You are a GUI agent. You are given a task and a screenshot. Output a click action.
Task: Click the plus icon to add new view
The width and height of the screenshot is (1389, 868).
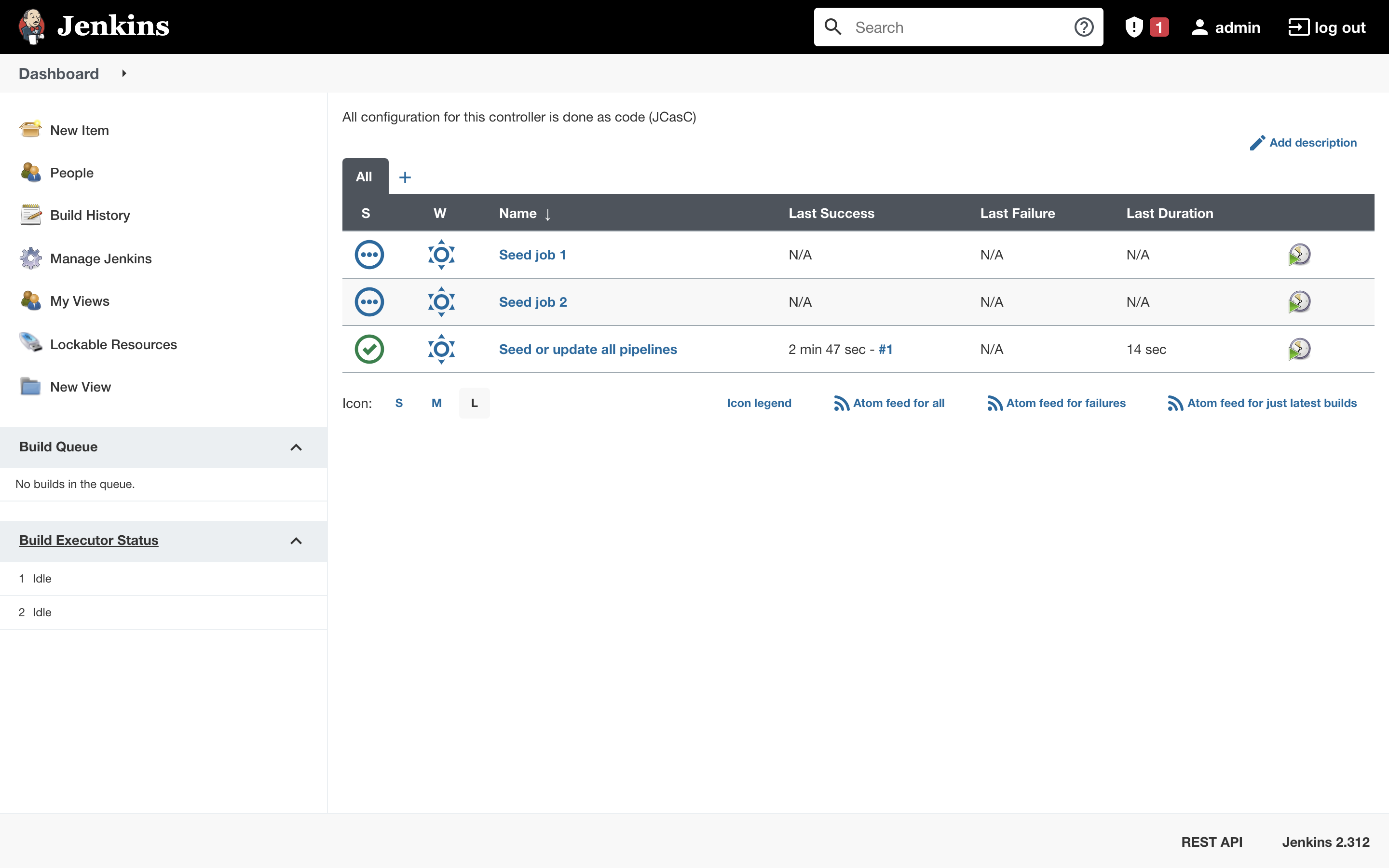[405, 177]
